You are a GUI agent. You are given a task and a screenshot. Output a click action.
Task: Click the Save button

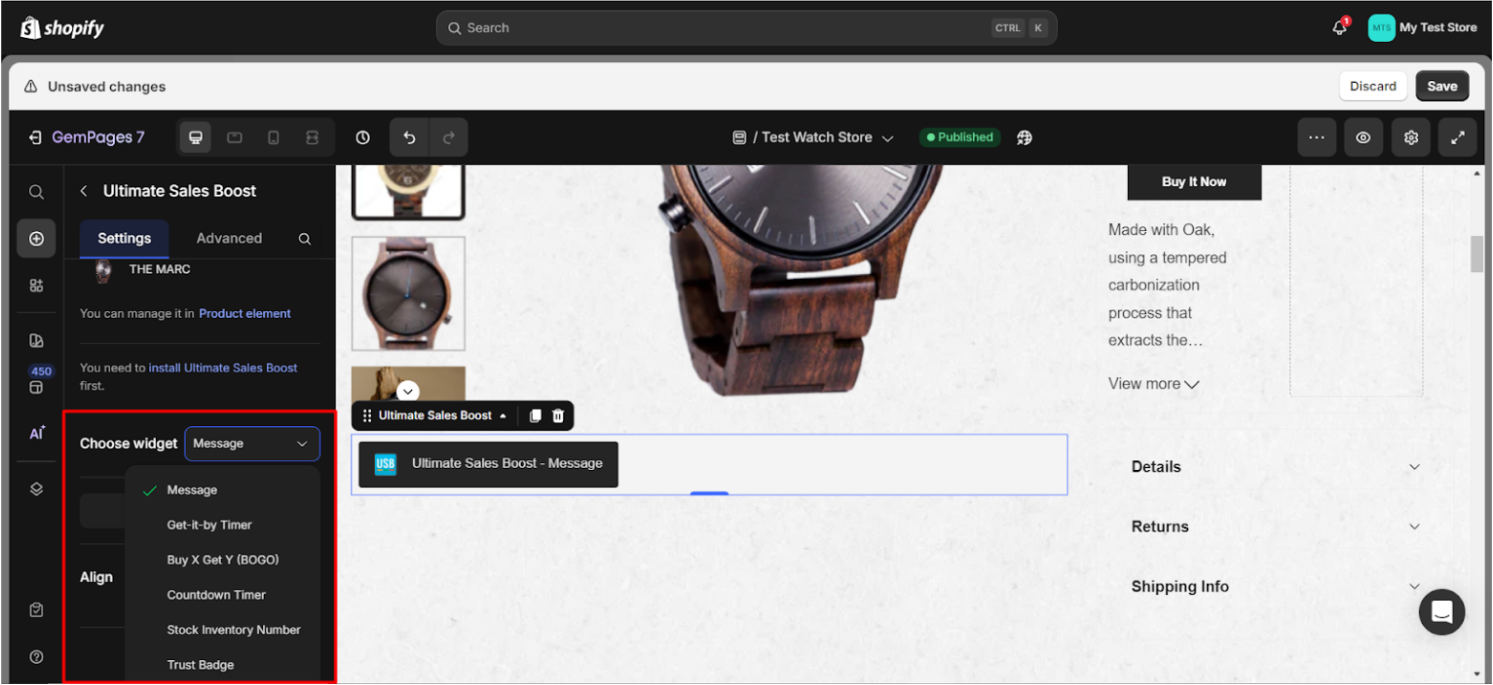point(1441,86)
